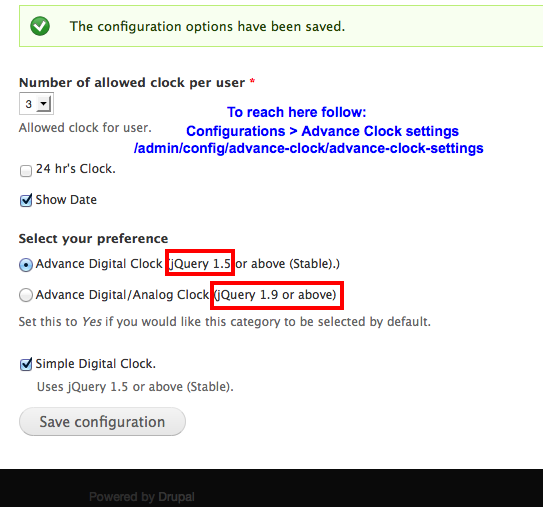Image resolution: width=543 pixels, height=507 pixels.
Task: Click the configuration saved status message text
Action: pyautogui.click(x=207, y=26)
